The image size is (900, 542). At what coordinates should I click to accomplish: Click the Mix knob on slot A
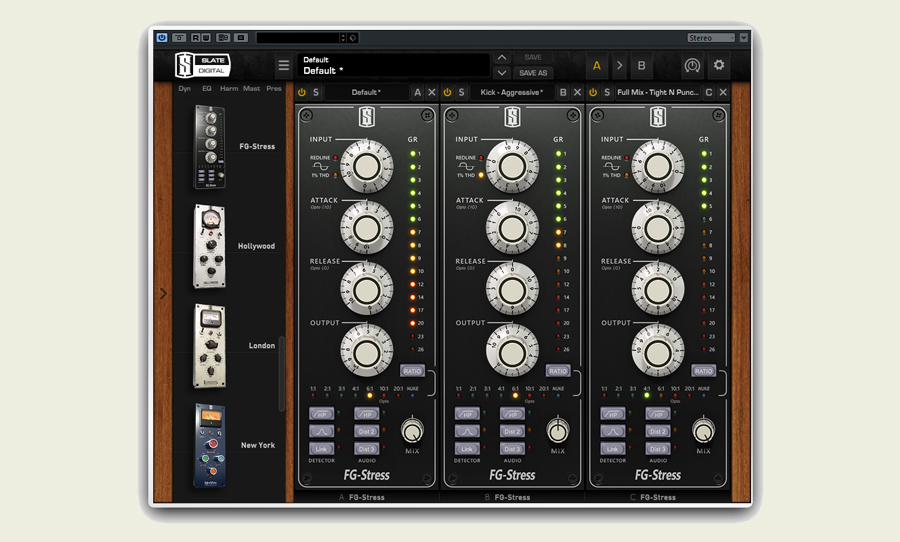click(x=412, y=431)
